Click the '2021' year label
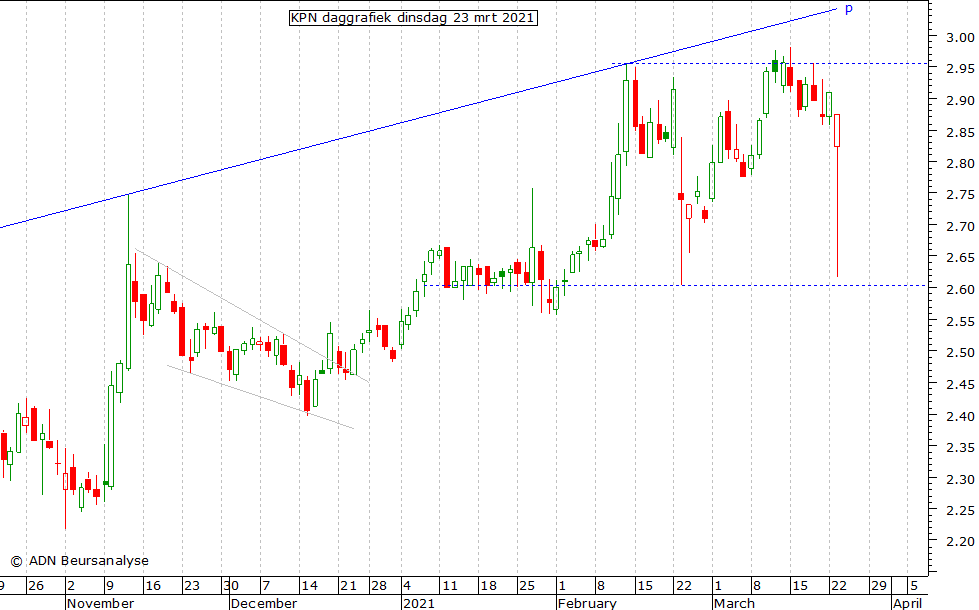This screenshot has width=979, height=610. (418, 603)
